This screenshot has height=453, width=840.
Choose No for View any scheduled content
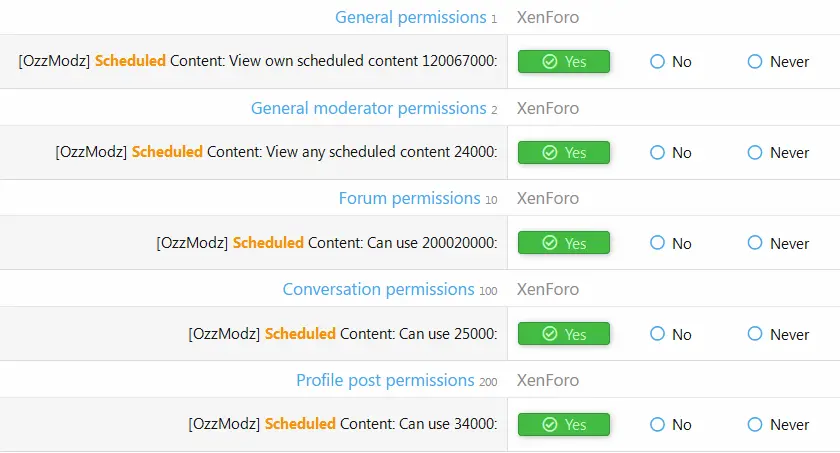coord(671,153)
